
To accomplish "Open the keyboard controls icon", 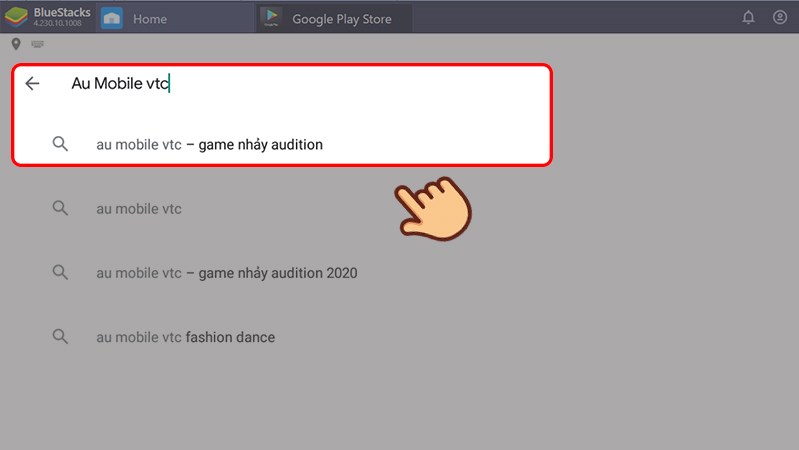I will click(x=37, y=44).
